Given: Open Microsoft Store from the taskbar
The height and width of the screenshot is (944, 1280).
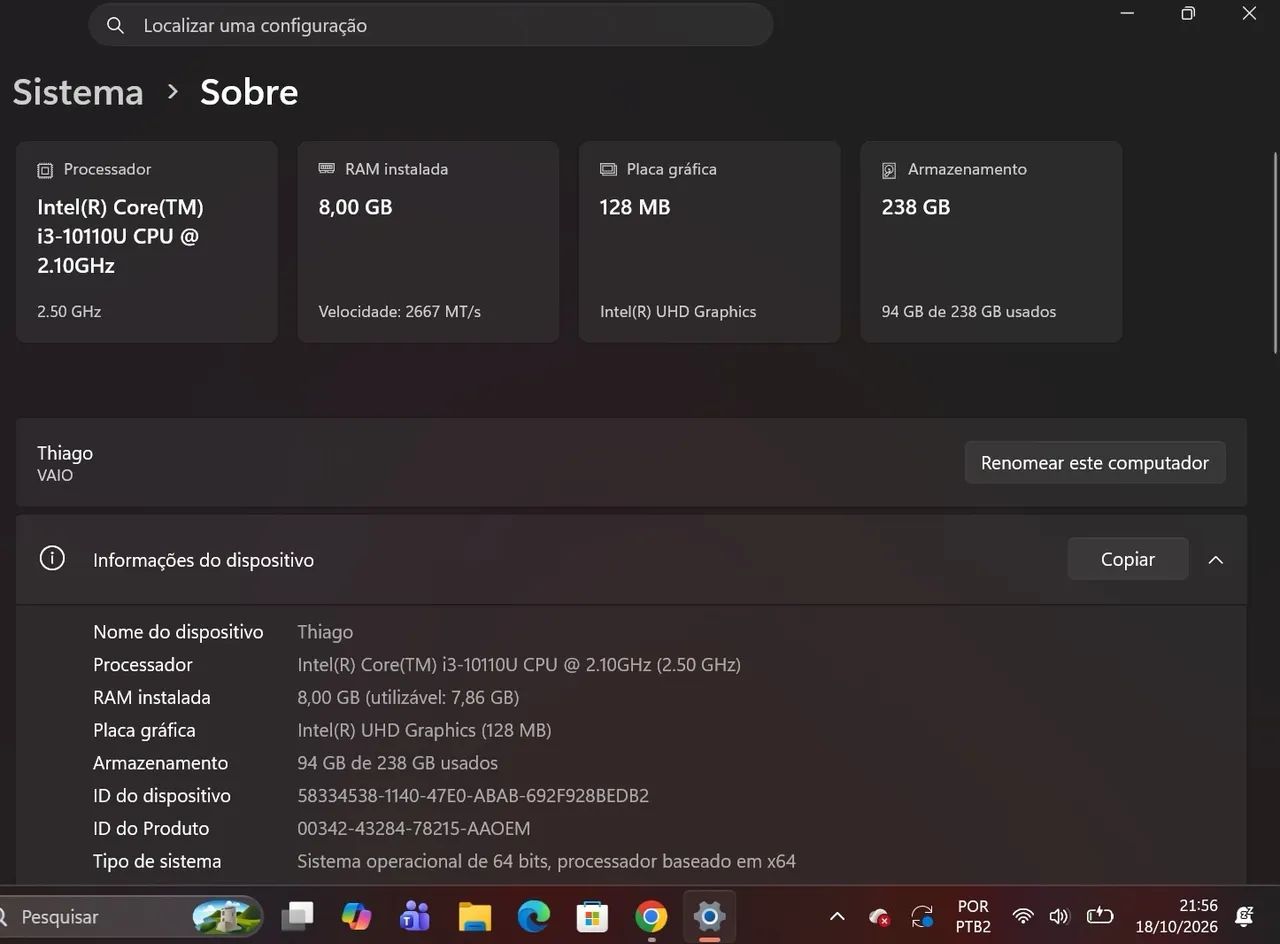Looking at the screenshot, I should [592, 916].
